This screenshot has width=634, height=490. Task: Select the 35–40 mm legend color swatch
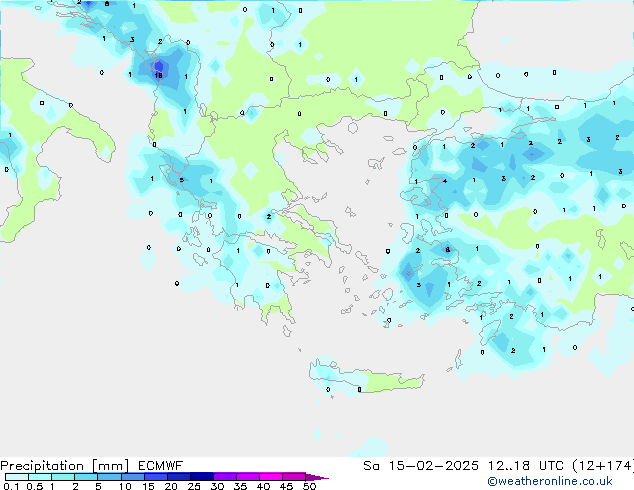point(247,477)
